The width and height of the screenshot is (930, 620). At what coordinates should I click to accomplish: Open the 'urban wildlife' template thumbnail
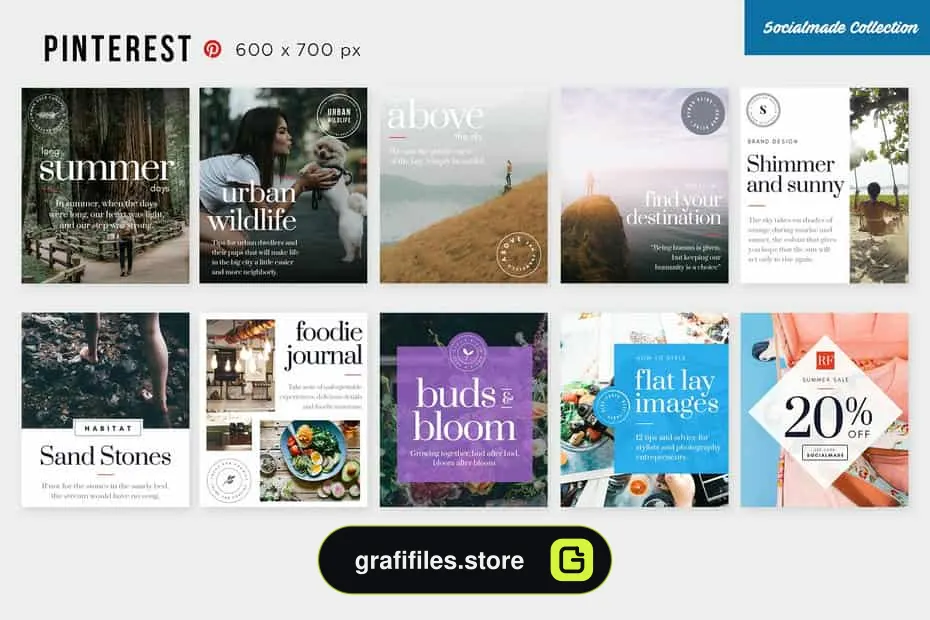point(284,186)
